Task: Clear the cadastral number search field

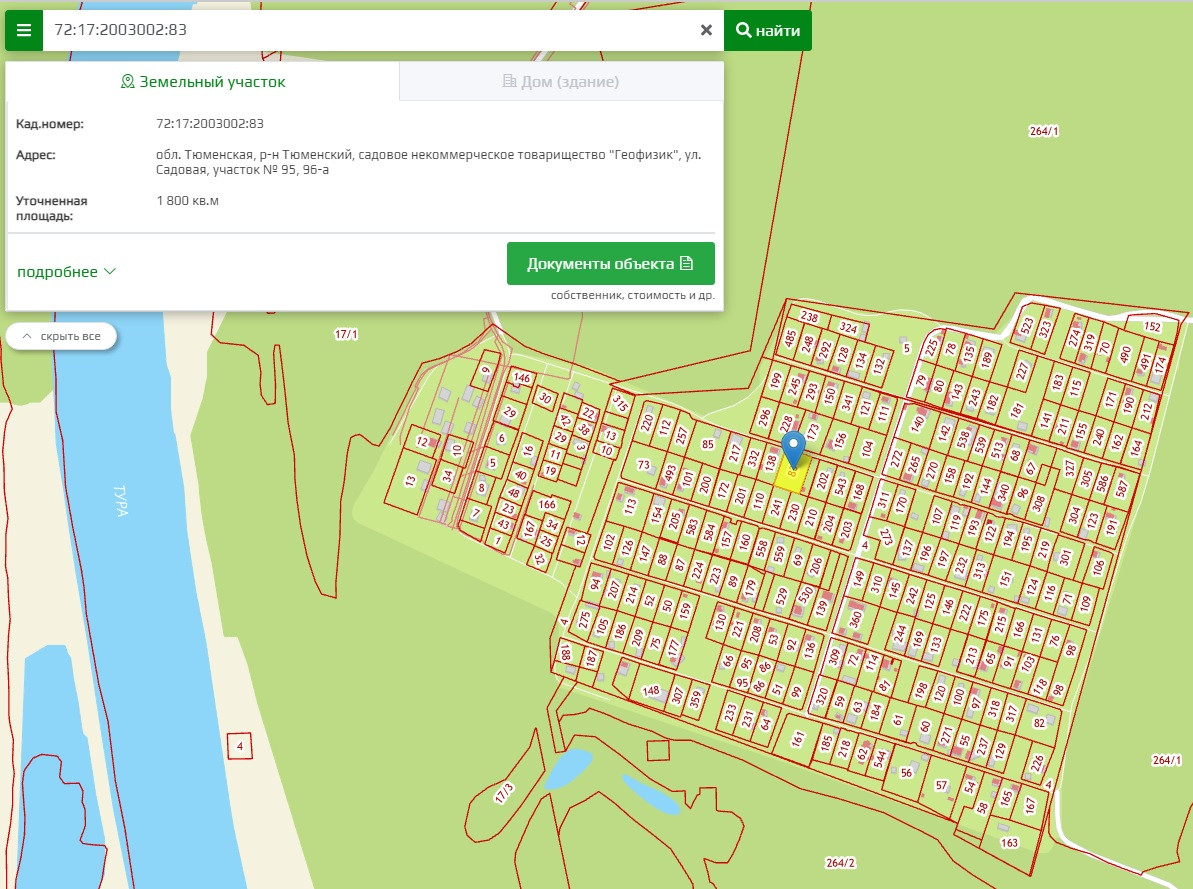Action: click(x=706, y=30)
